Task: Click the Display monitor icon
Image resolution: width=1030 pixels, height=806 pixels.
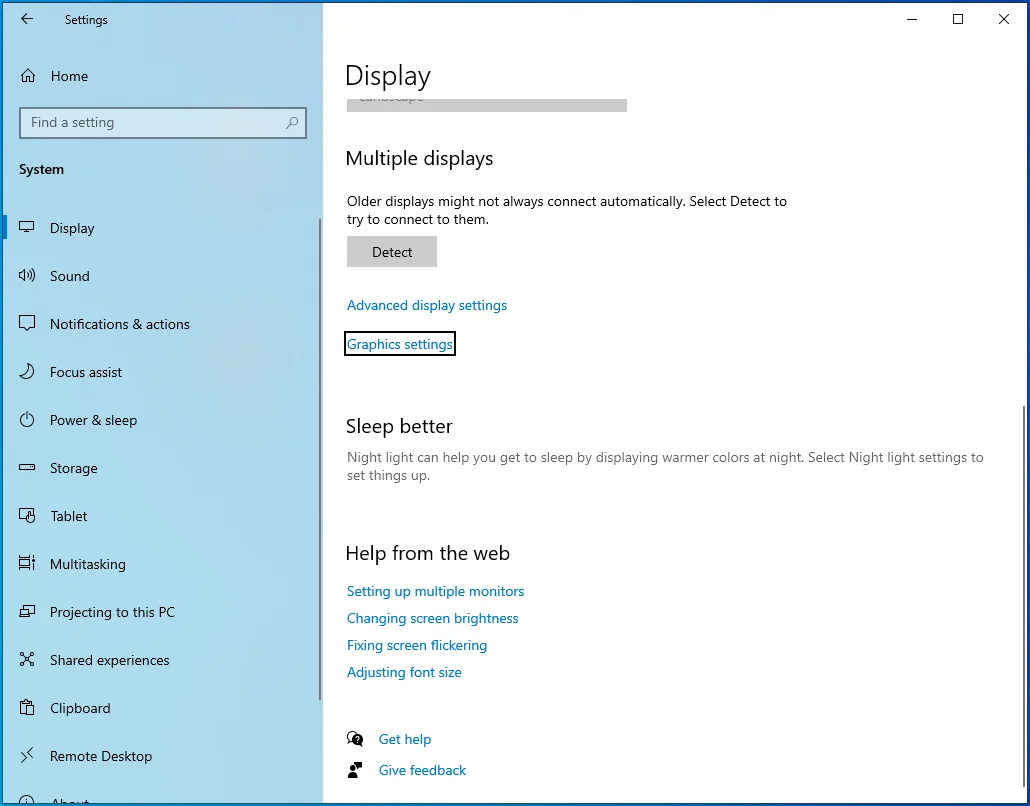Action: (27, 227)
